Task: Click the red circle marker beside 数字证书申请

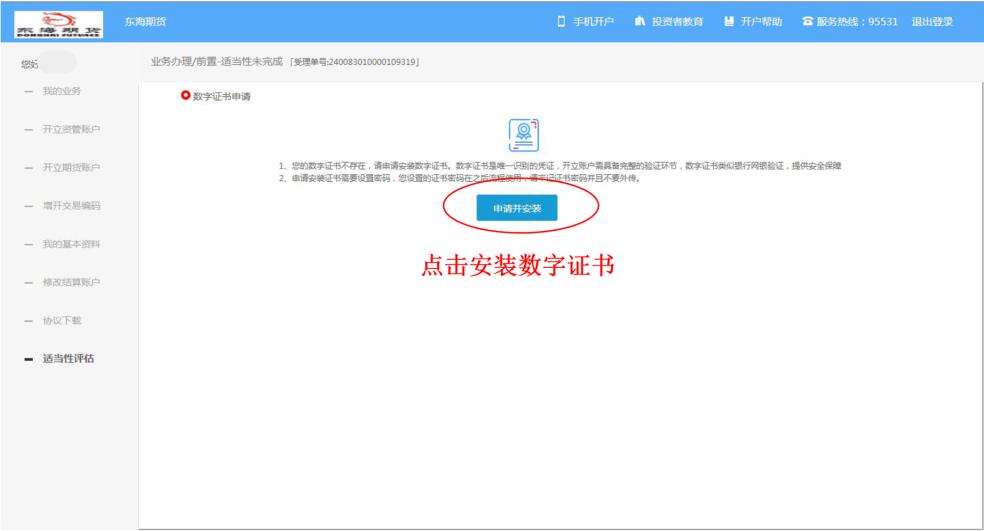Action: pyautogui.click(x=185, y=95)
